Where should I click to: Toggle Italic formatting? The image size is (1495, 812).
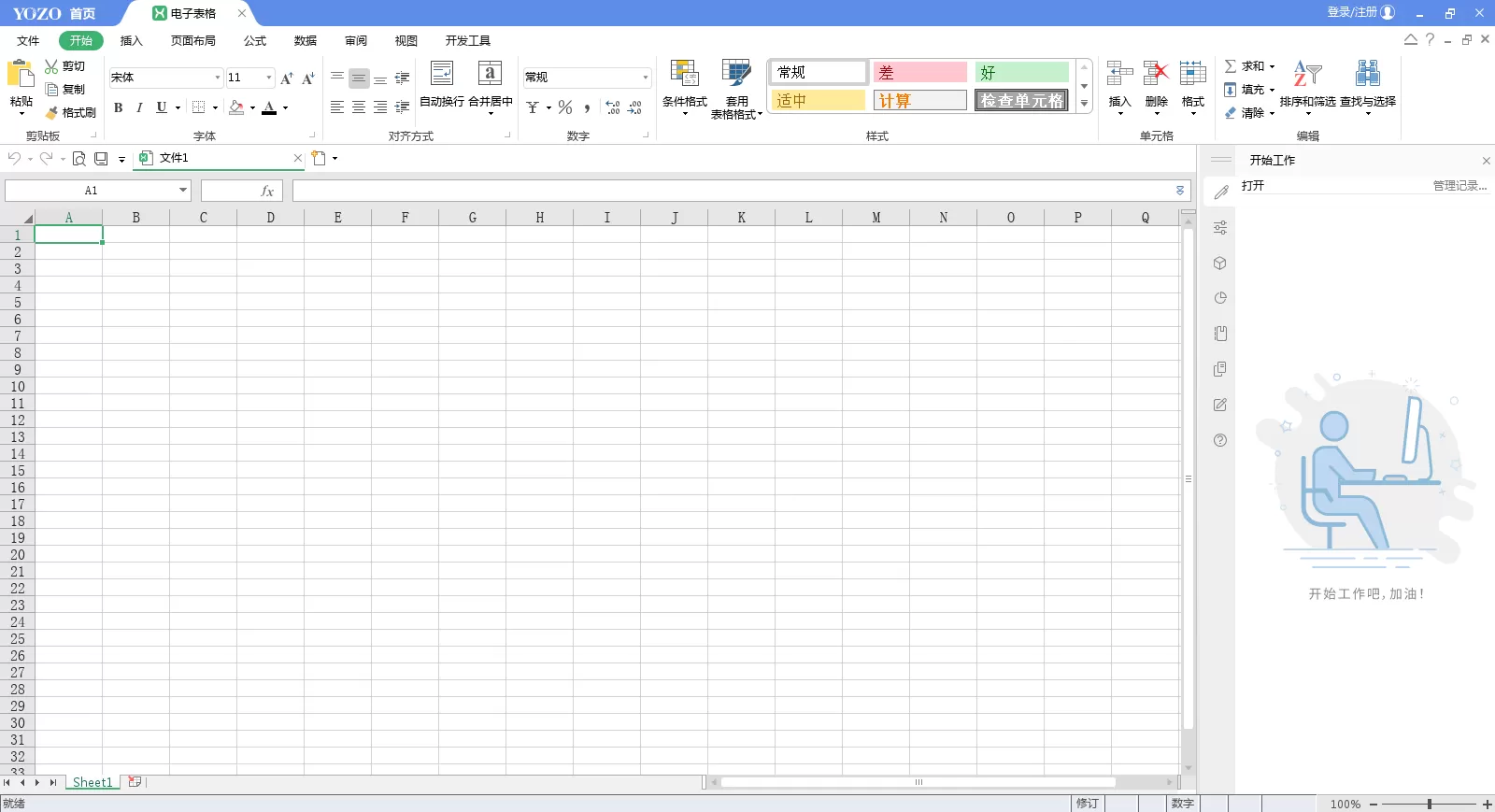coord(139,107)
